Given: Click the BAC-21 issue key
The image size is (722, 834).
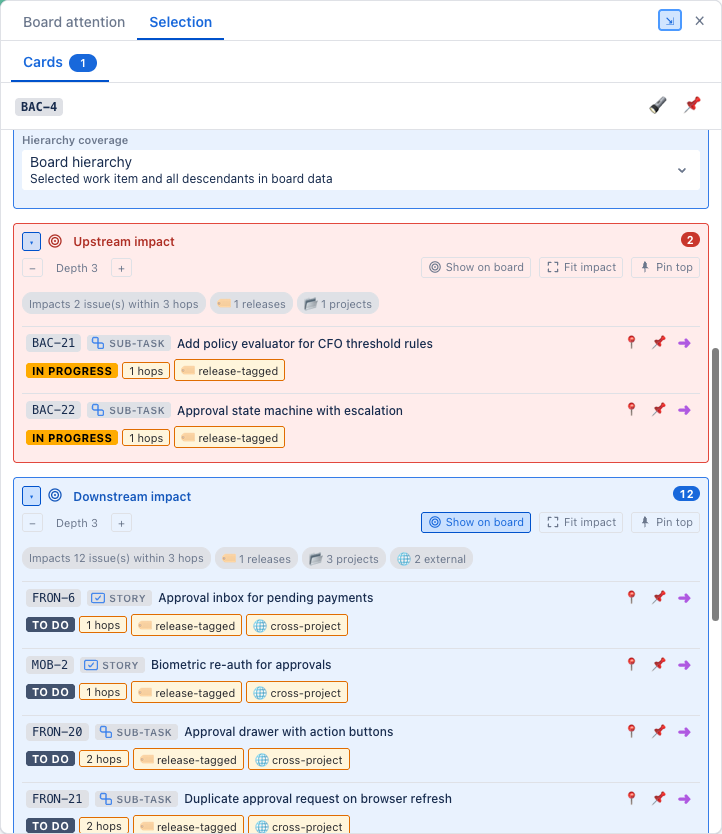Looking at the screenshot, I should coord(53,343).
